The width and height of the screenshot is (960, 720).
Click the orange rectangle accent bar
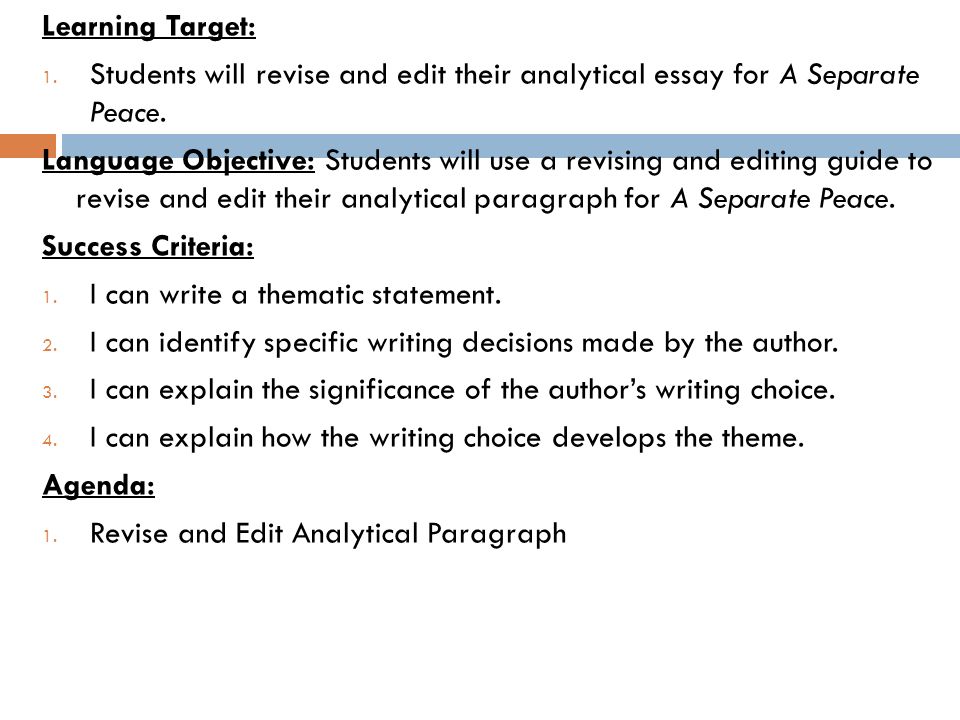[x=28, y=146]
